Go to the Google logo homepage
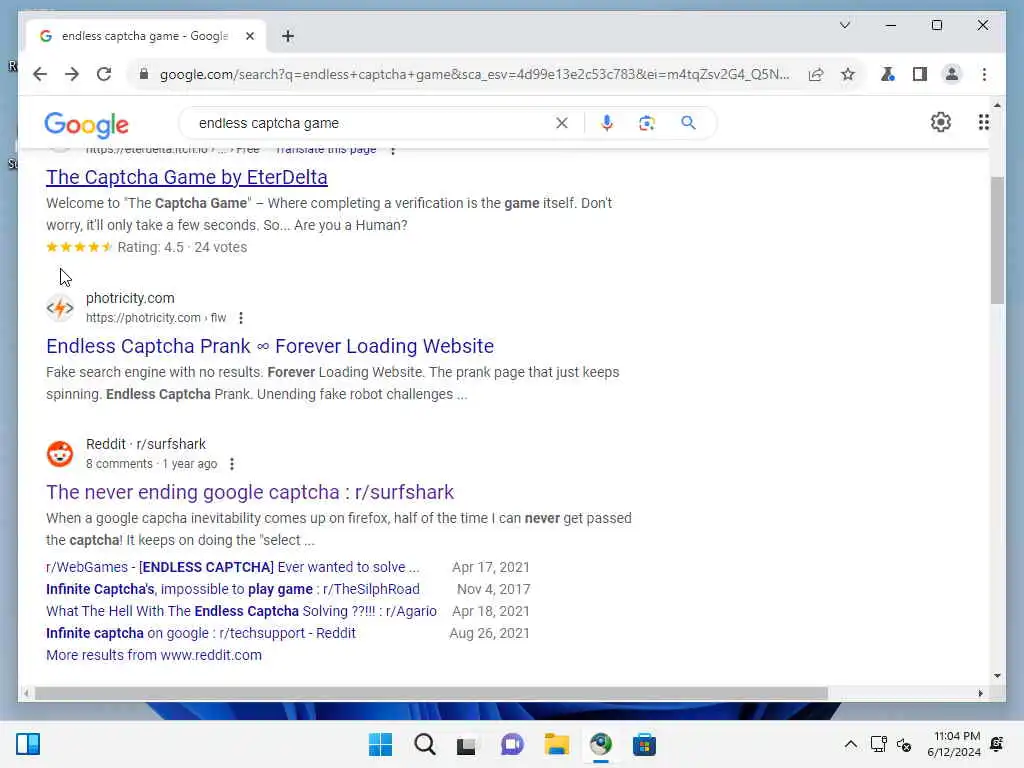This screenshot has height=768, width=1024. tap(86, 125)
